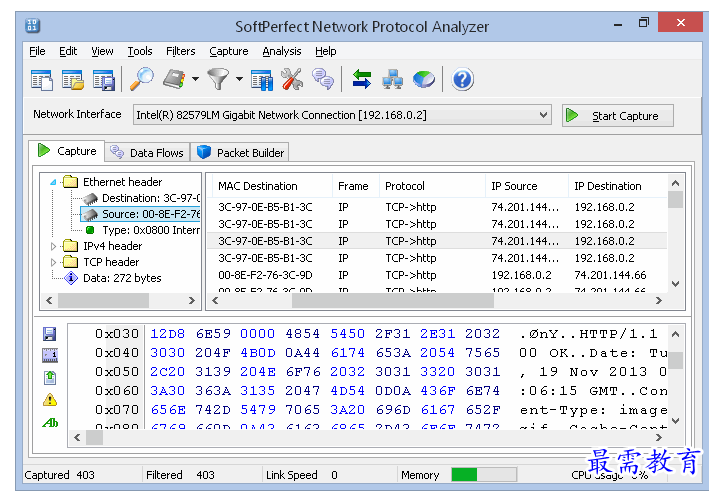The height and width of the screenshot is (493, 709).
Task: Click the pie chart statistics icon
Action: [x=424, y=80]
